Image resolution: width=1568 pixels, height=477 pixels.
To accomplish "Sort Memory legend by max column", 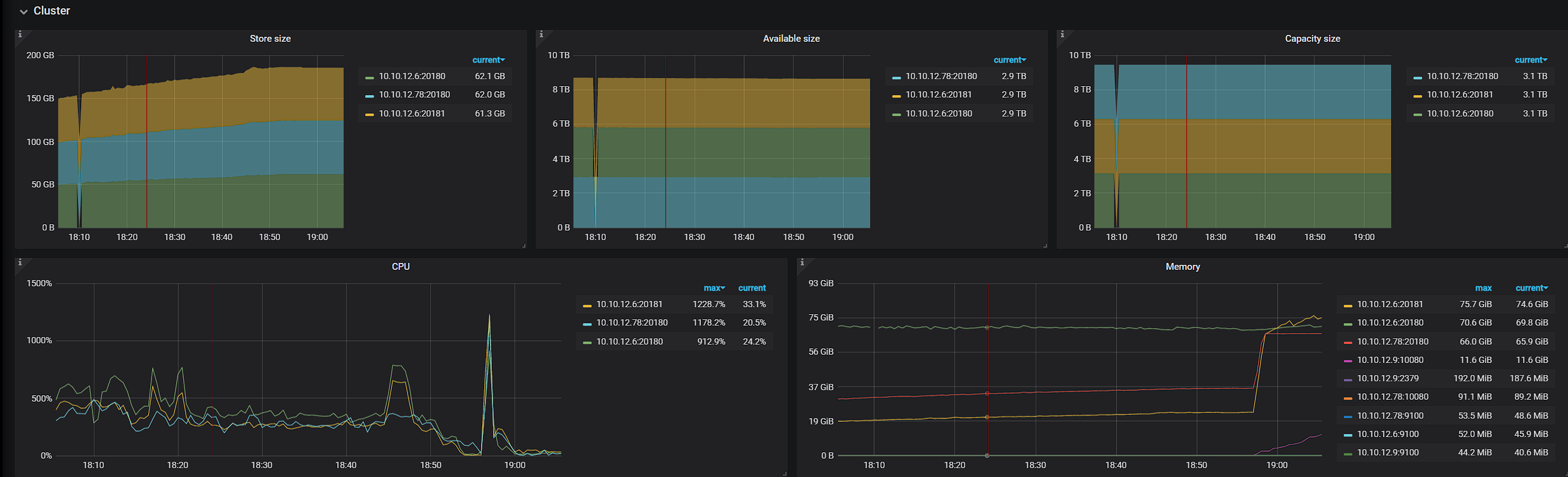I will 1483,288.
